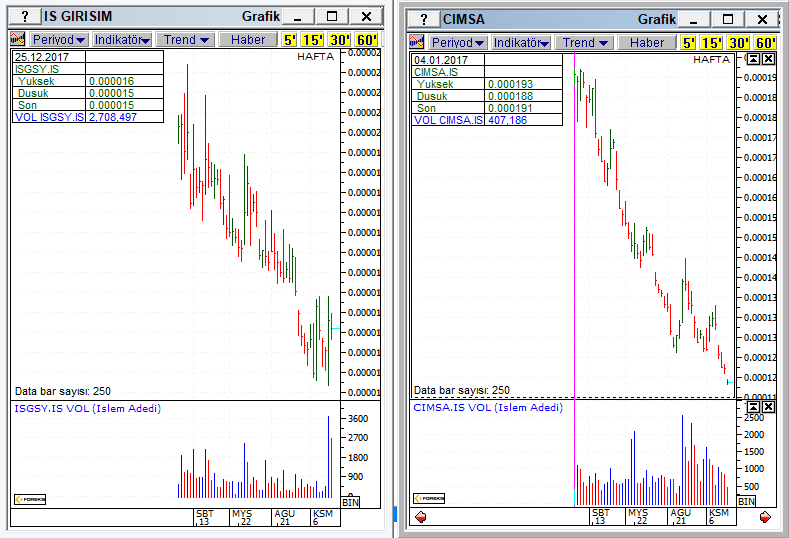Click MYS 22 marker on IS GIRISIM timeline
The image size is (789, 538).
pyautogui.click(x=242, y=517)
